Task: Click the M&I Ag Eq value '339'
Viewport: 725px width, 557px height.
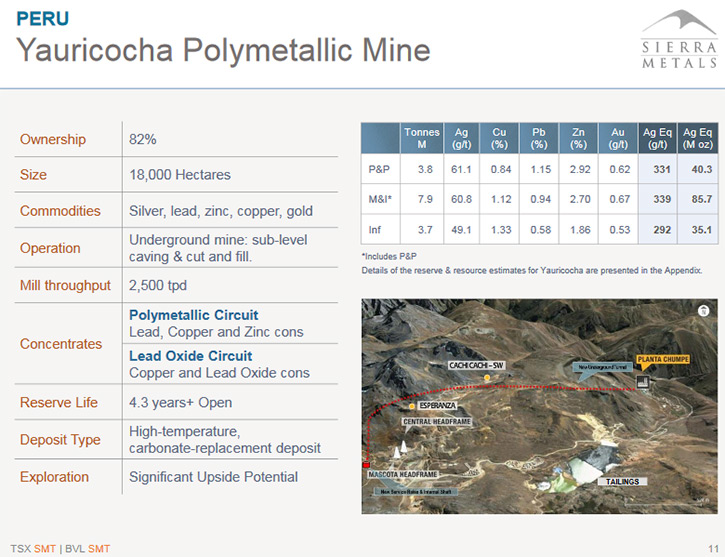Action: click(x=662, y=199)
